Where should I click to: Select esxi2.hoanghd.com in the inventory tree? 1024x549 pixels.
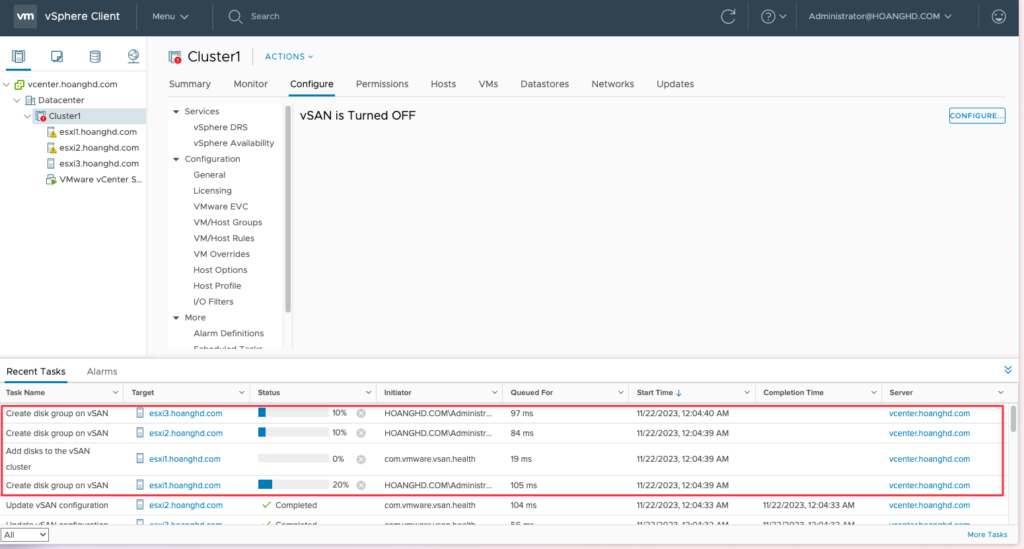[x=99, y=148]
